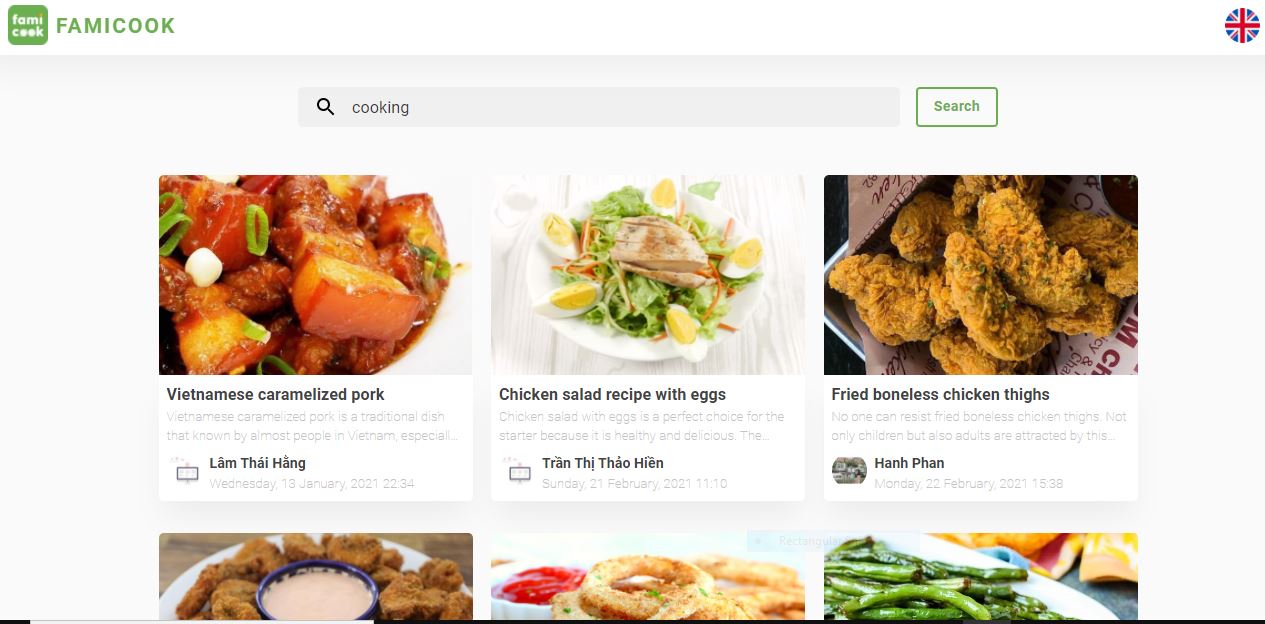Screen dimensions: 1265x624
Task: Open the Chicken salad recipe with eggs title
Action: coord(612,394)
